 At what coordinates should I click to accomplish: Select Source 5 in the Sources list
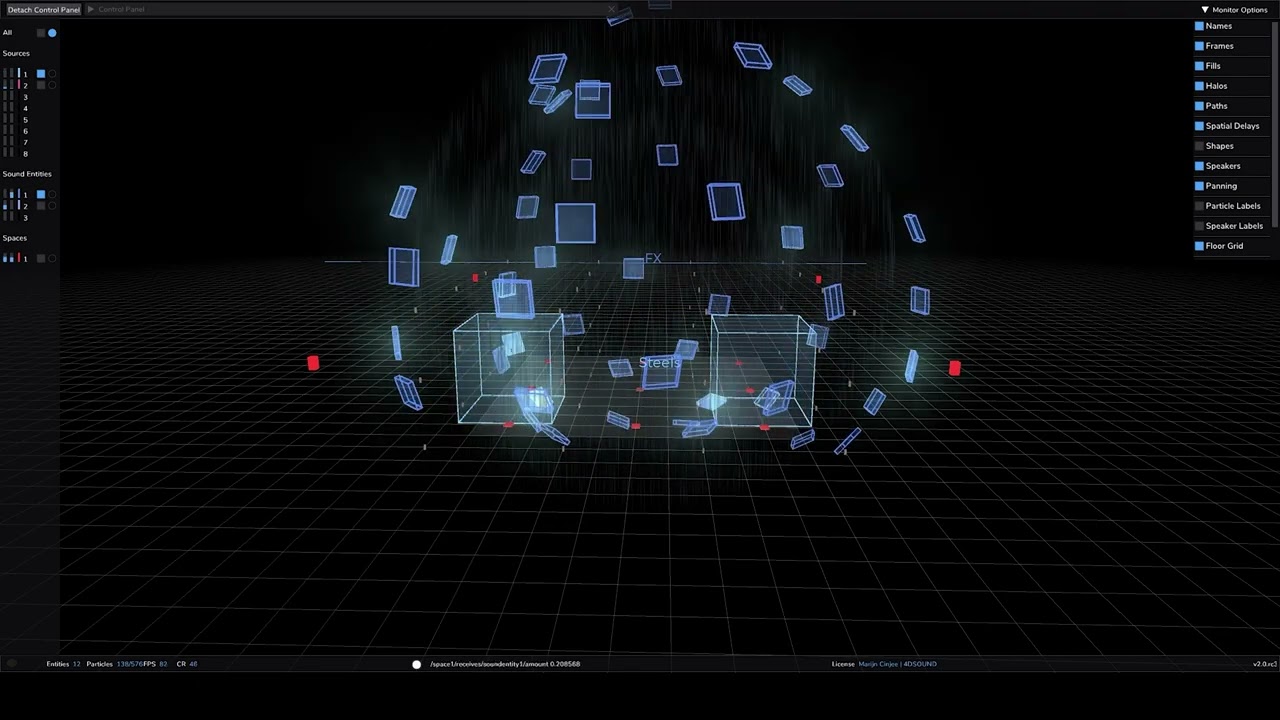[x=25, y=120]
